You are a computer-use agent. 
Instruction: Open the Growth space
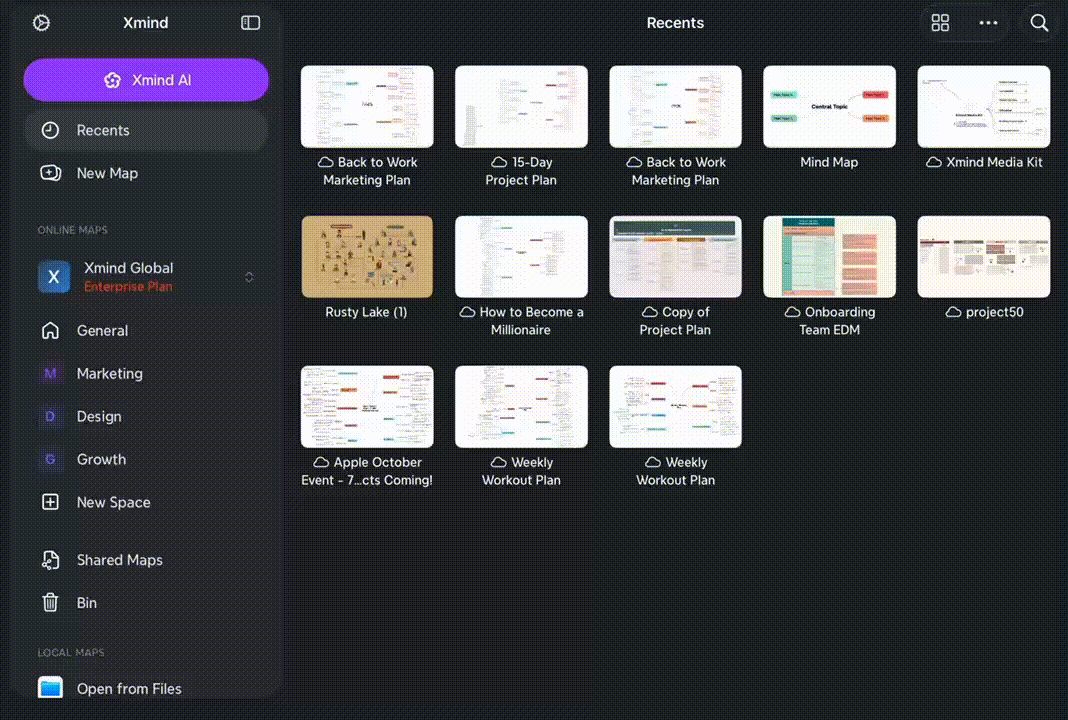click(146, 459)
